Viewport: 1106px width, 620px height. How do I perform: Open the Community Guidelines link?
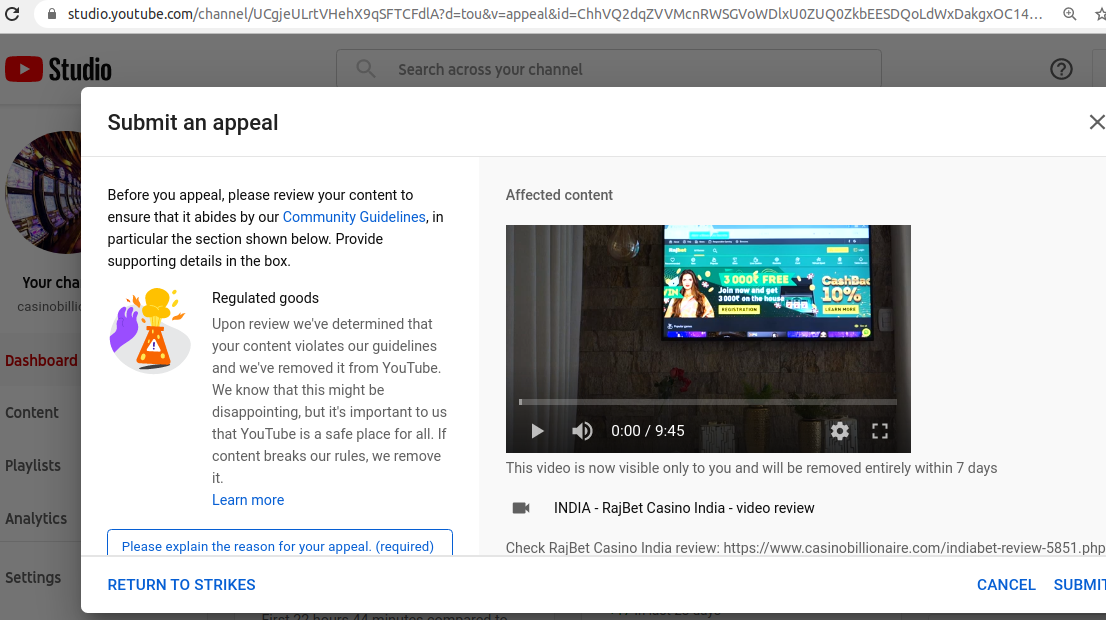point(354,217)
